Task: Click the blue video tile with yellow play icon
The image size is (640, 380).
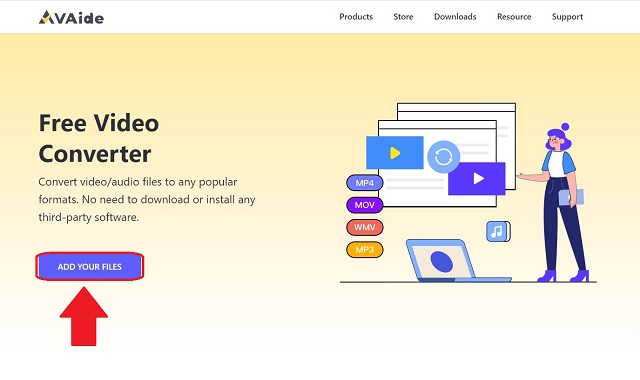Action: click(395, 153)
